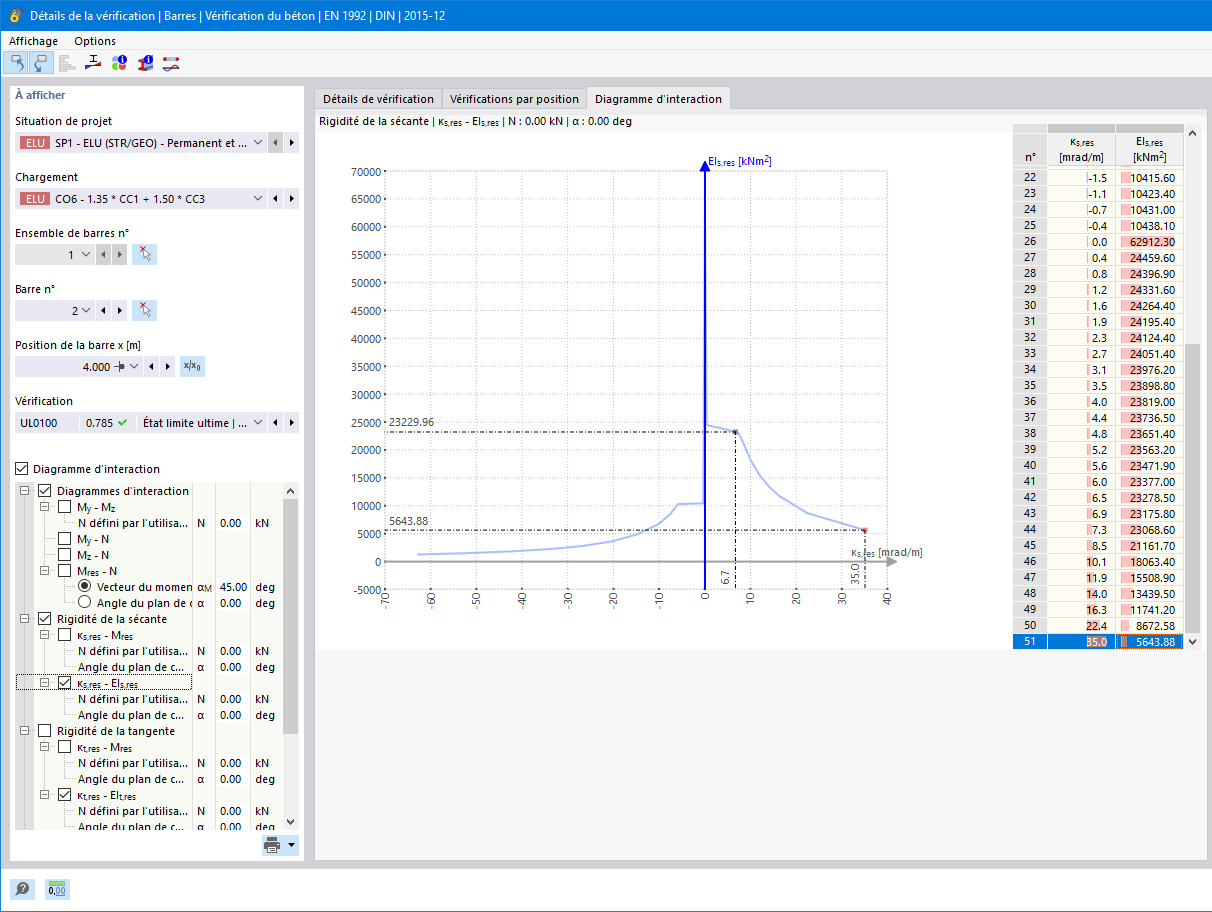This screenshot has height=912, width=1212.
Task: Open the Chargement CO6 dropdown
Action: (x=258, y=199)
